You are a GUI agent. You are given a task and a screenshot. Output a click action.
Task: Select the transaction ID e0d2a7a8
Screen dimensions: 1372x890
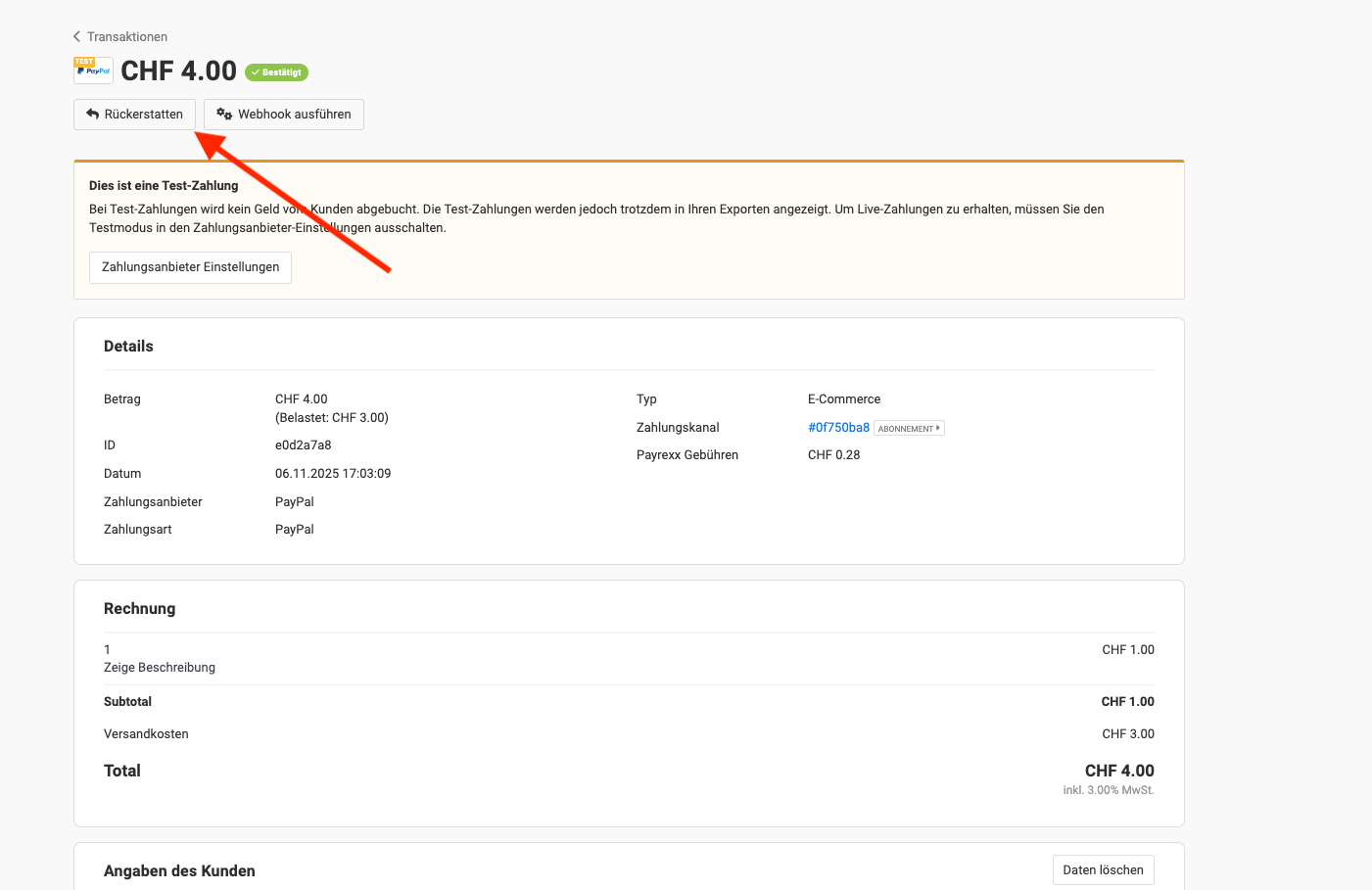point(303,445)
